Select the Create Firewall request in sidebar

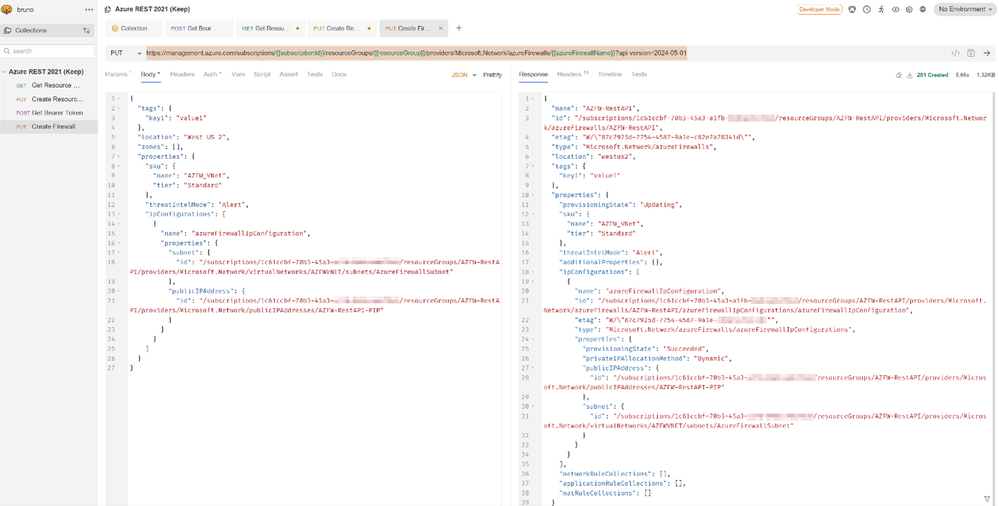click(x=49, y=127)
